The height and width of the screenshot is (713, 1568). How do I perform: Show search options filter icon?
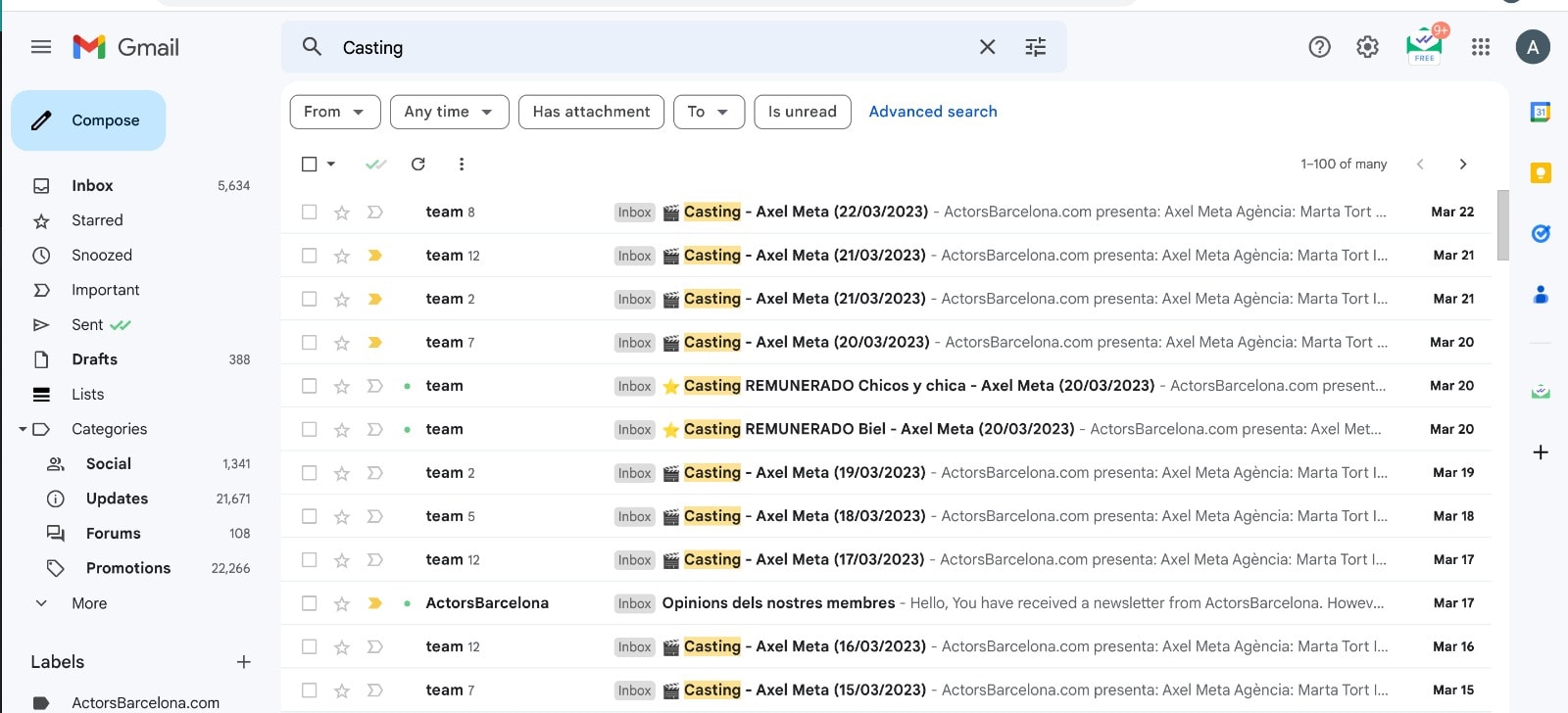click(x=1036, y=47)
